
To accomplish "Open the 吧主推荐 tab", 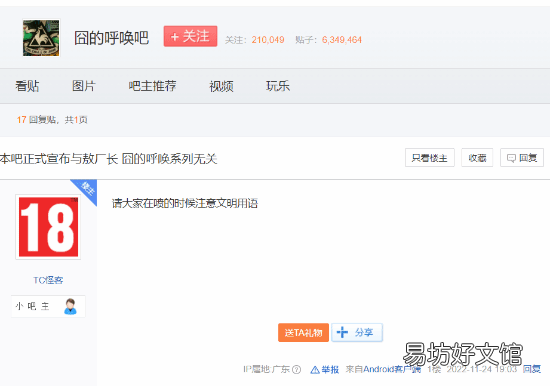I will (152, 86).
